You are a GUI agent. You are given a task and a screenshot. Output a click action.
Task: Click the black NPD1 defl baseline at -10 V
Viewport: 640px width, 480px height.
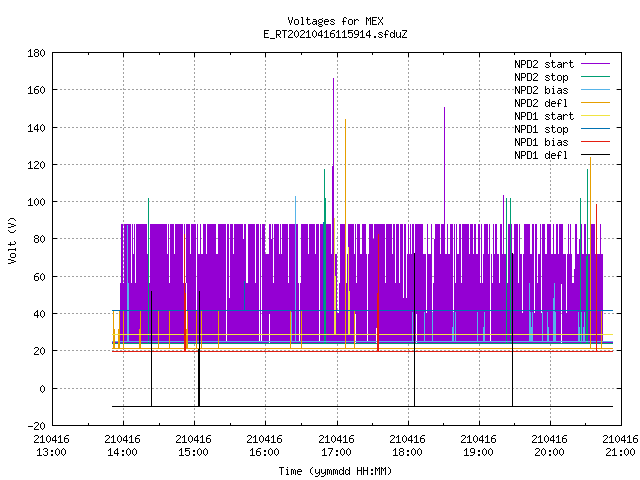point(362,407)
